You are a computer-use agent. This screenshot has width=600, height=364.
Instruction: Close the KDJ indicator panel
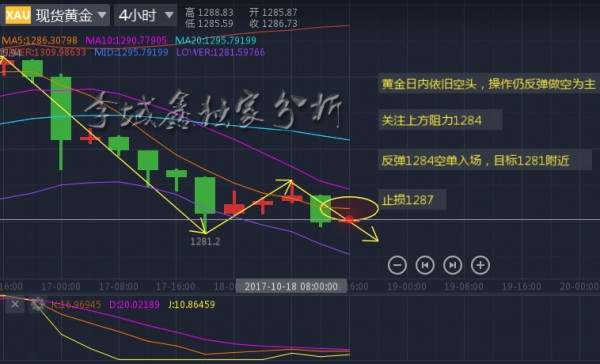15,305
